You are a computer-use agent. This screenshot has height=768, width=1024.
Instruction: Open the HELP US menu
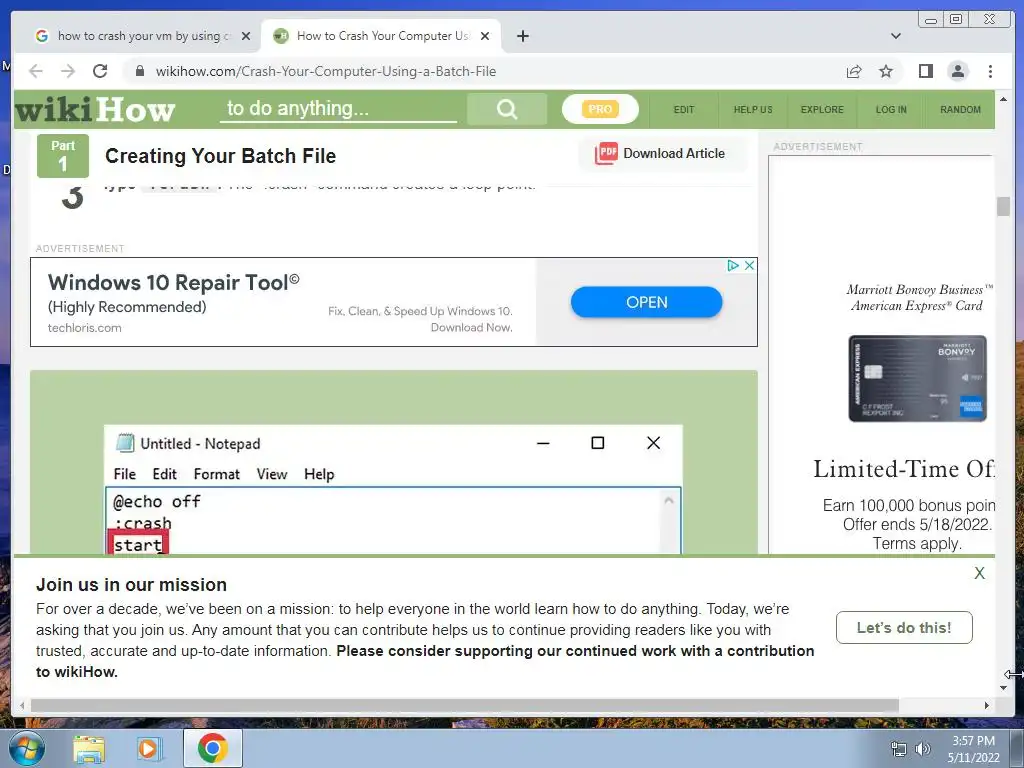(x=753, y=110)
